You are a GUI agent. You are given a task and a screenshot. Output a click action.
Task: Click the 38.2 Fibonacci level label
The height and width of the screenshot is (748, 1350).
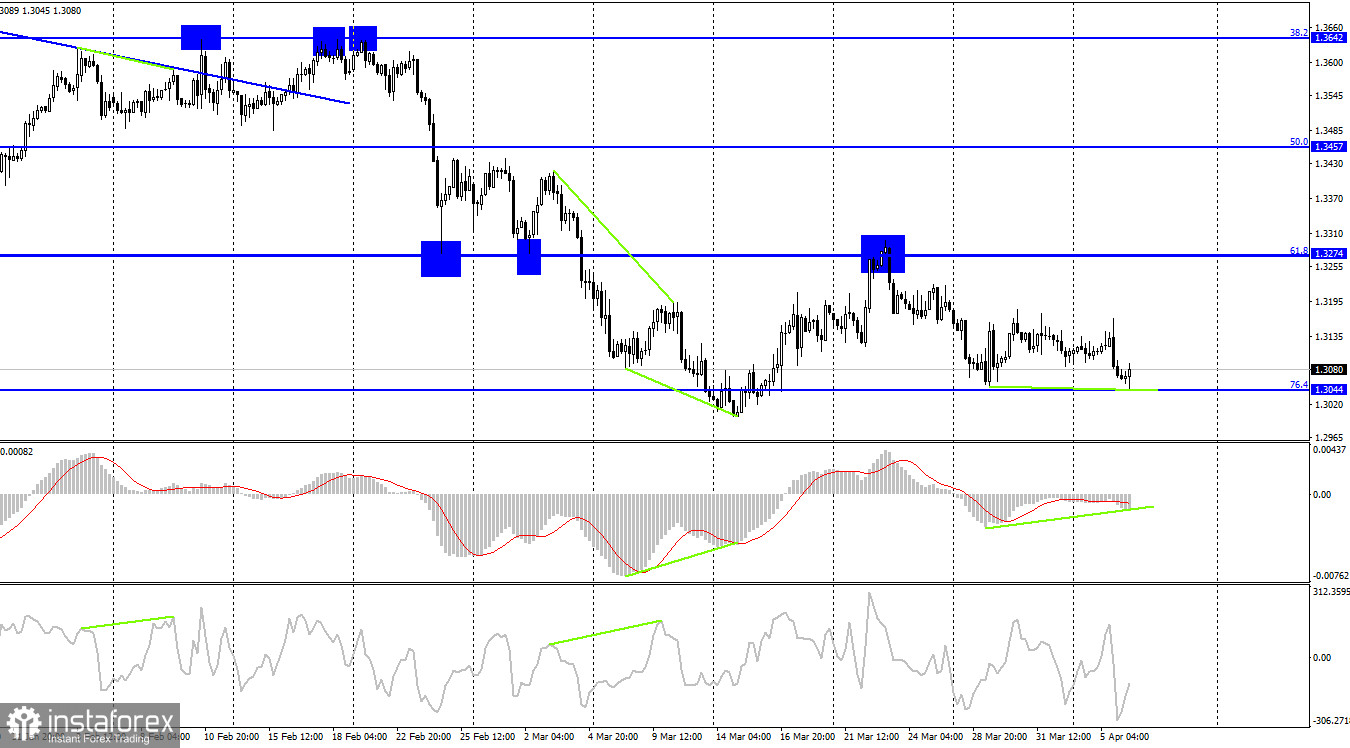[x=1299, y=33]
